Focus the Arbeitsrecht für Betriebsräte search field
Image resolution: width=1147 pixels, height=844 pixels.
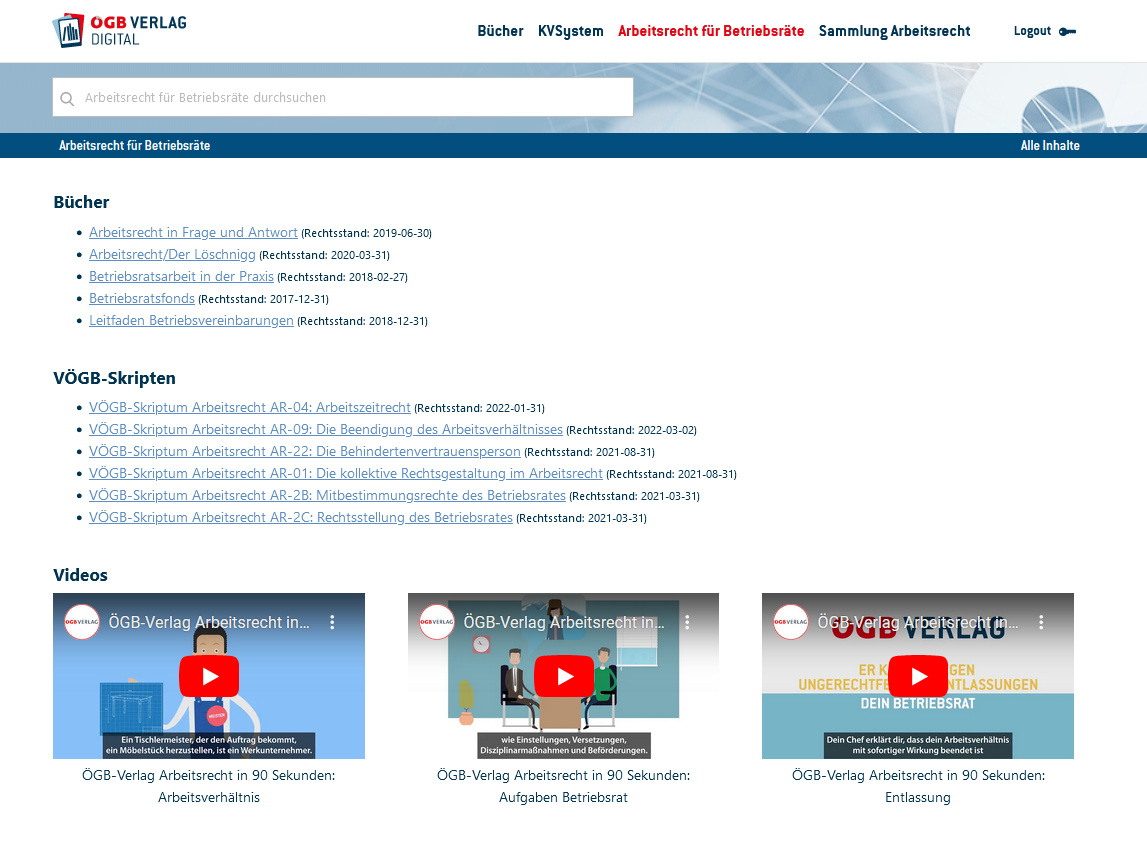[x=343, y=97]
